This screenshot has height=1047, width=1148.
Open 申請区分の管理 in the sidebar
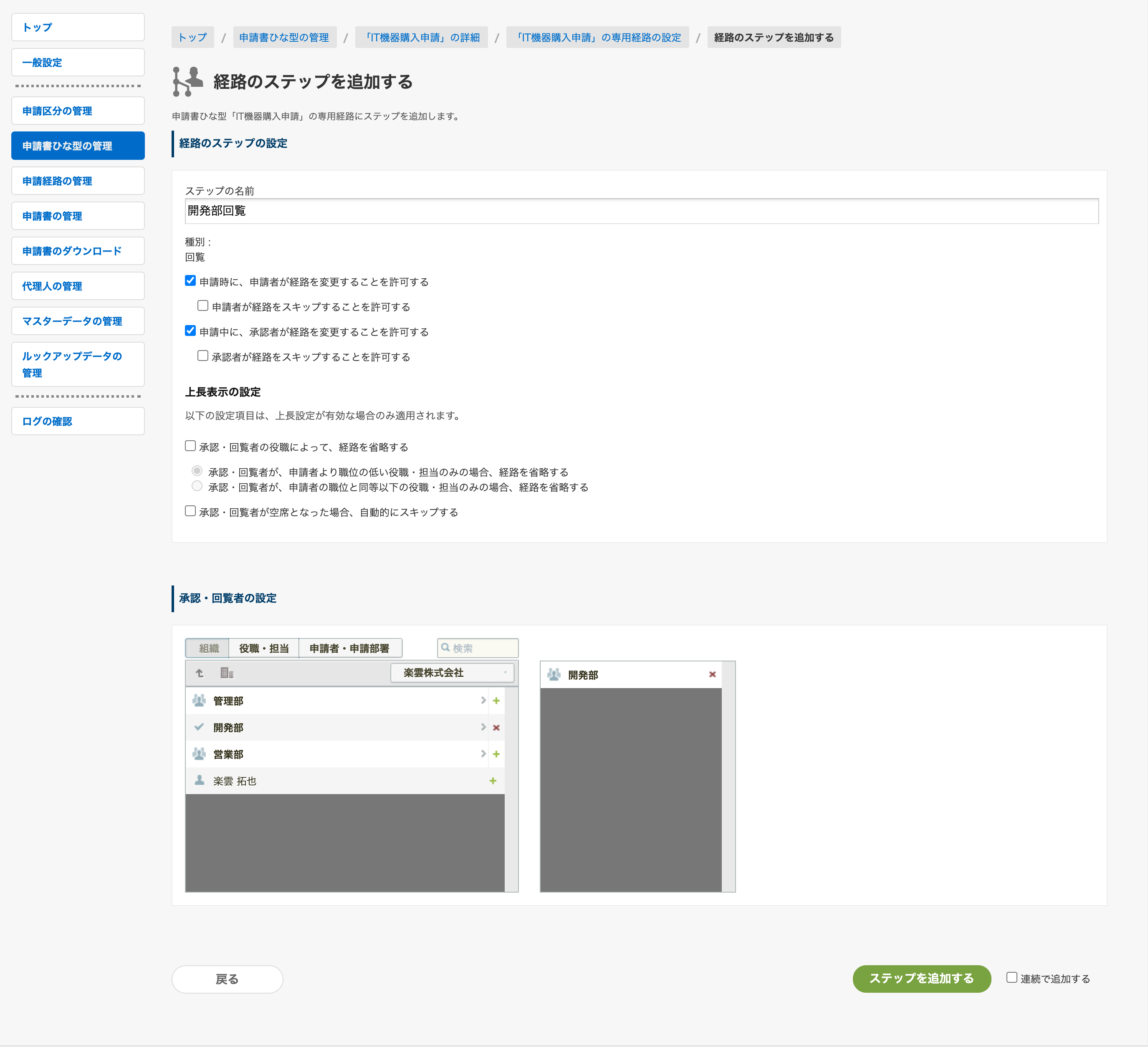tap(78, 111)
